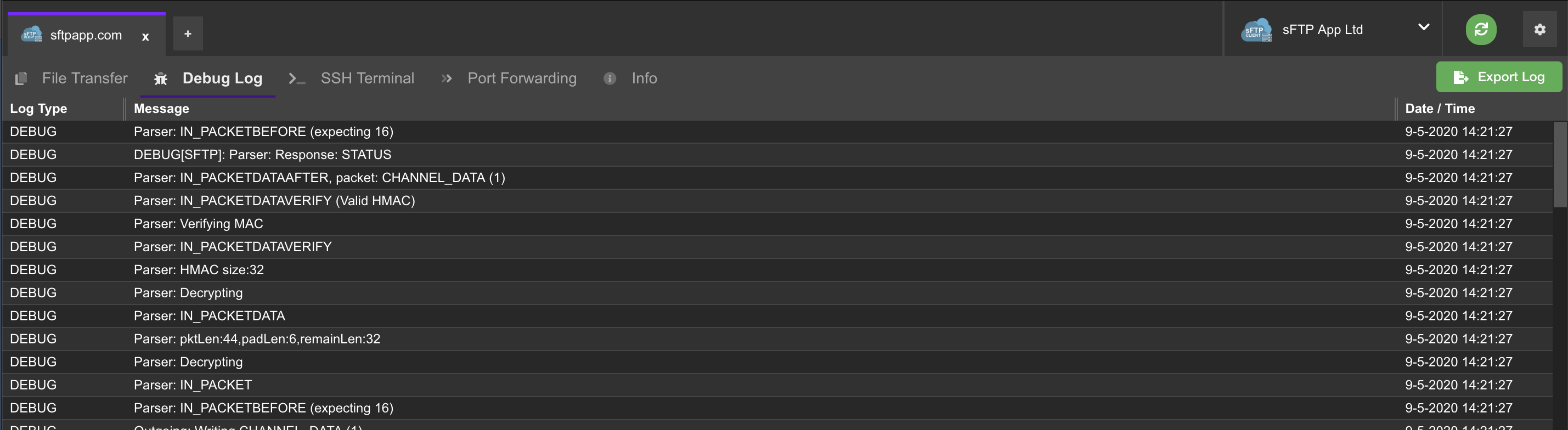Click the Log Type column header

coord(38,109)
